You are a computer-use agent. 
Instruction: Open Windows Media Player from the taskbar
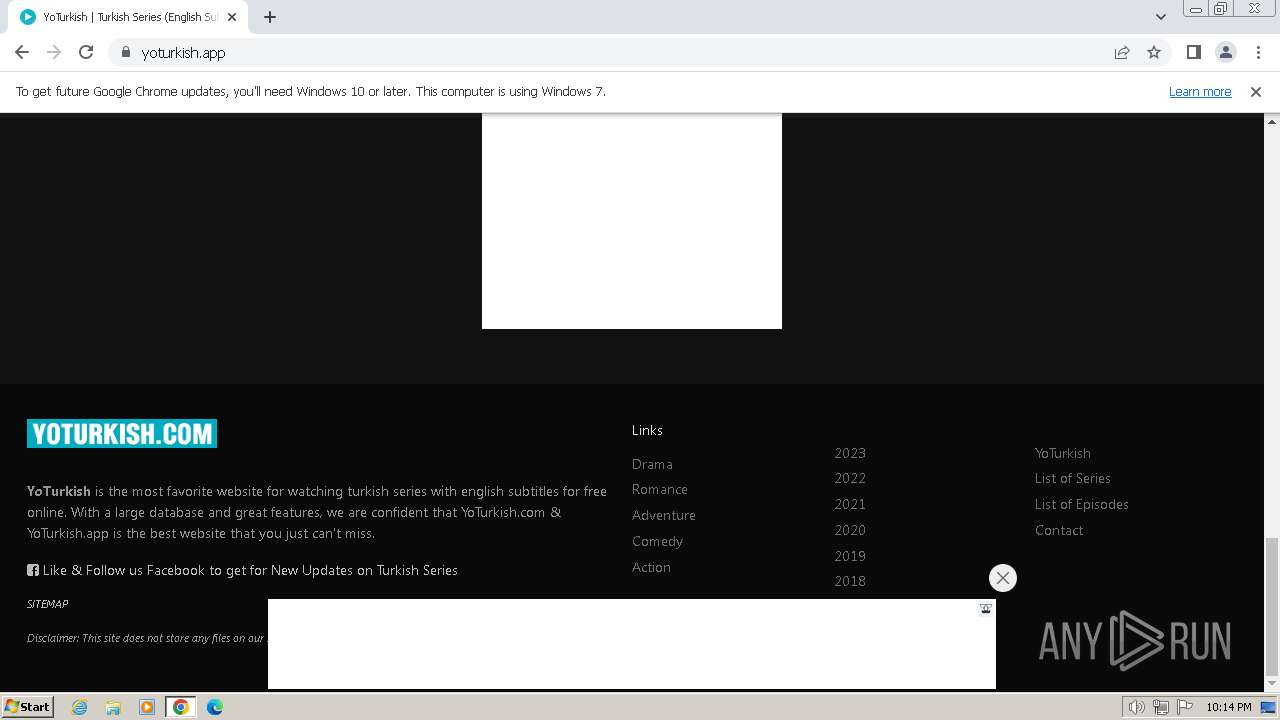coord(147,707)
